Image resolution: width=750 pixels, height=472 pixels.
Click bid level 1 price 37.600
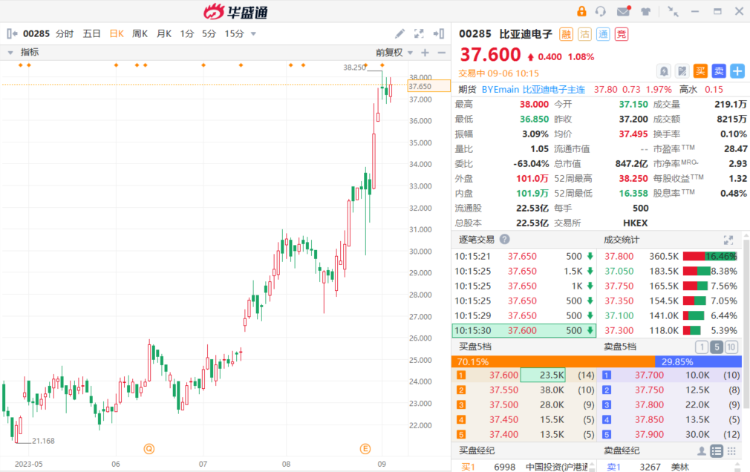tap(504, 375)
